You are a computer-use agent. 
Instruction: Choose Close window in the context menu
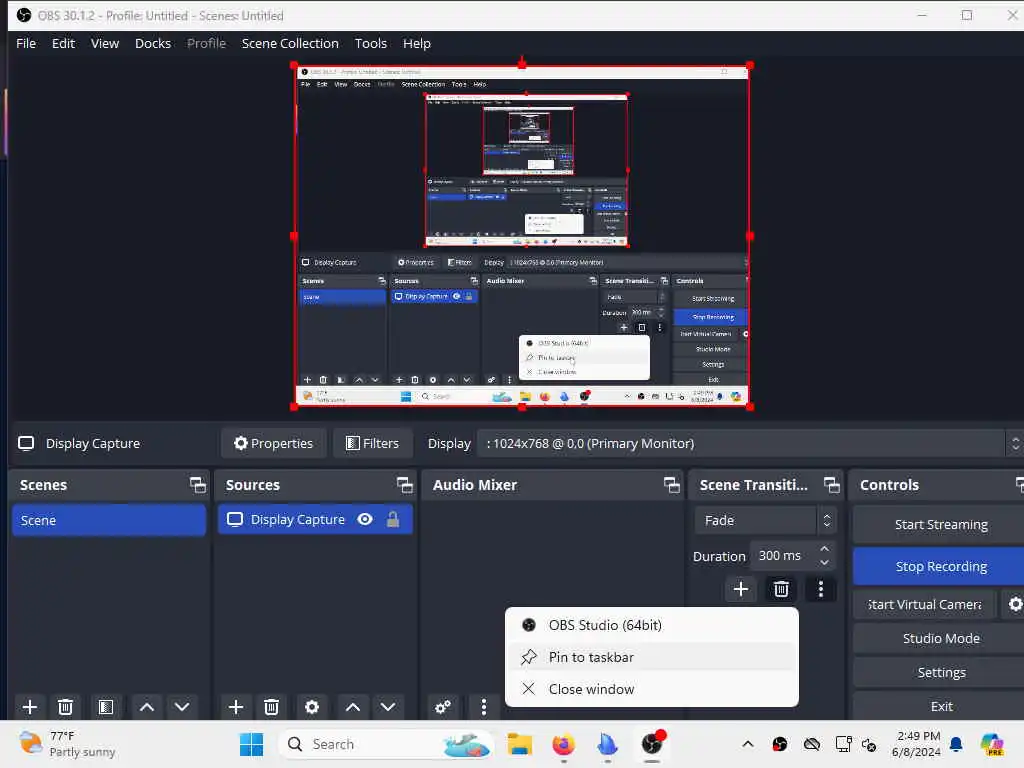pyautogui.click(x=652, y=689)
